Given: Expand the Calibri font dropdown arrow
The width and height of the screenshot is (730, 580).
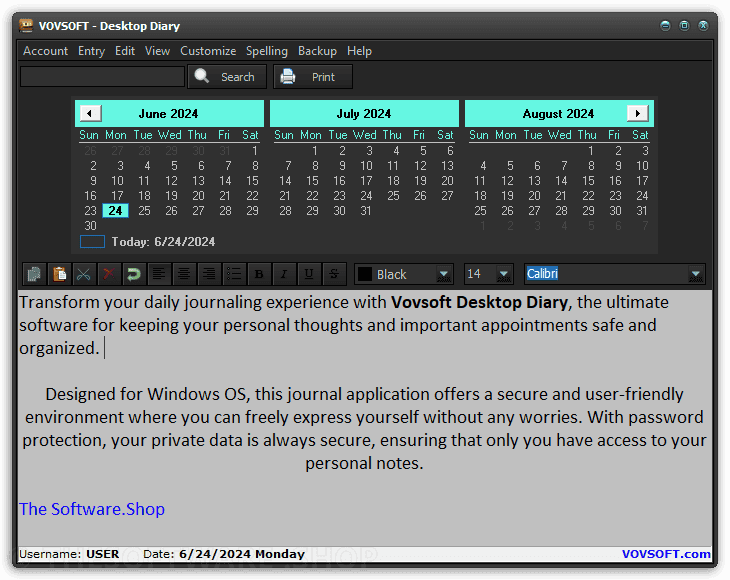Looking at the screenshot, I should [x=696, y=274].
